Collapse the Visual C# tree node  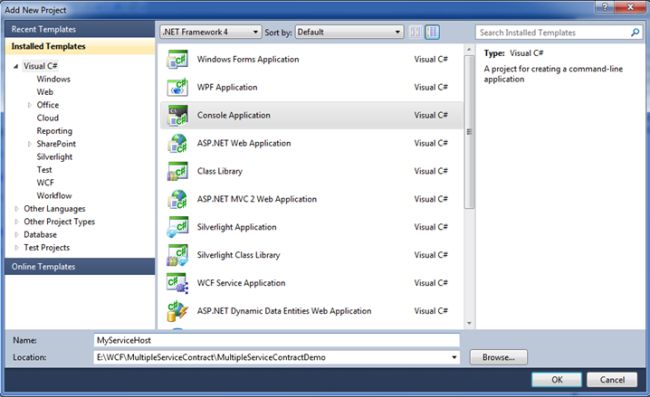tap(16, 66)
